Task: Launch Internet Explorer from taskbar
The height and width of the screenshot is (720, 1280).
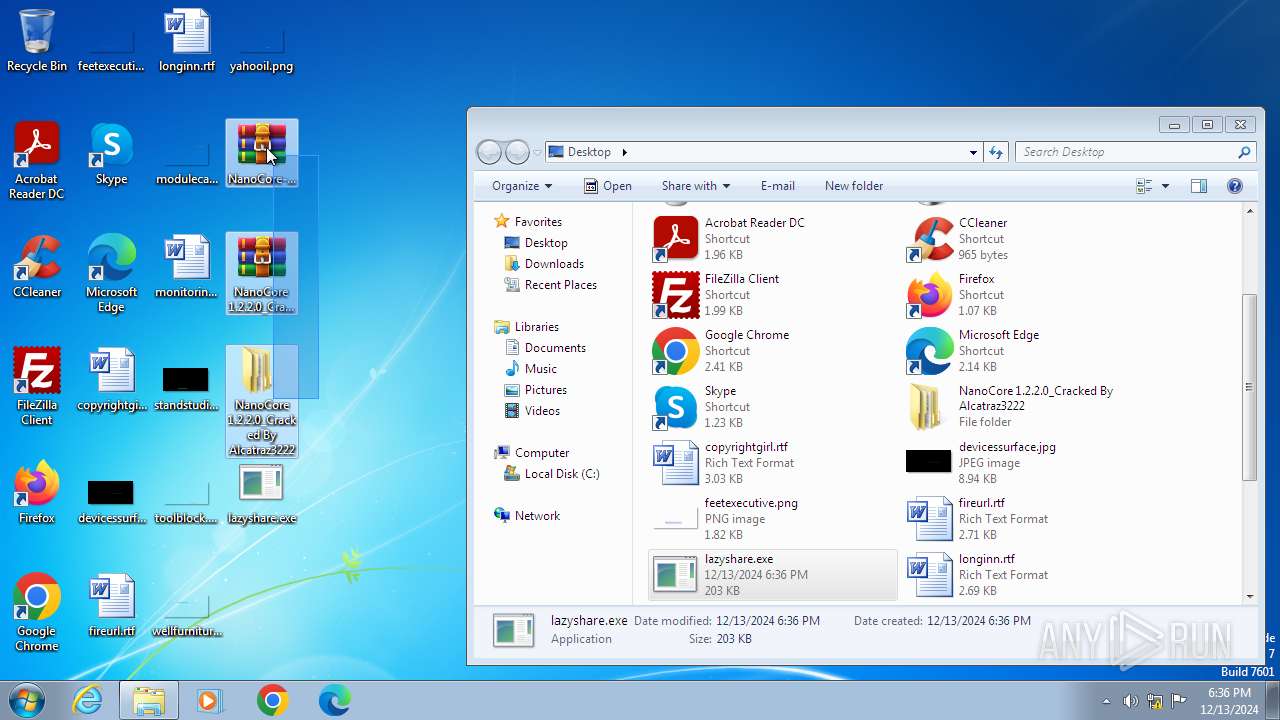Action: pos(88,700)
